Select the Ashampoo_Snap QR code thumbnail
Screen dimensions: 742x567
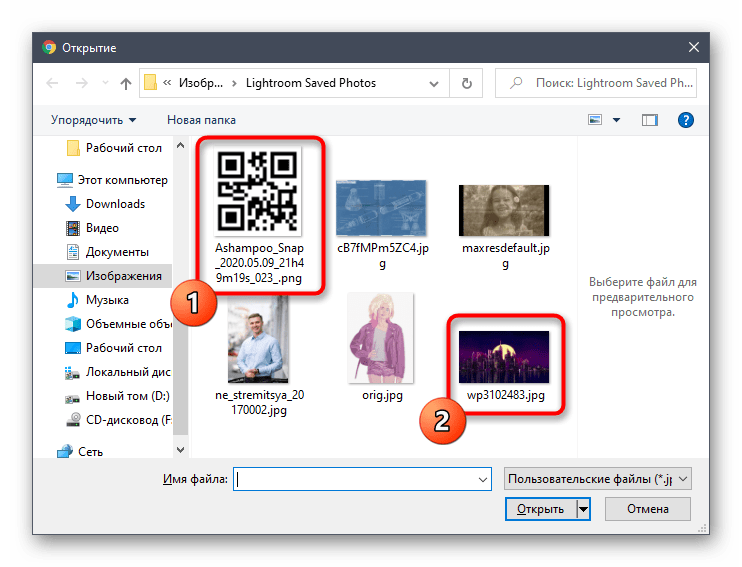pyautogui.click(x=258, y=191)
